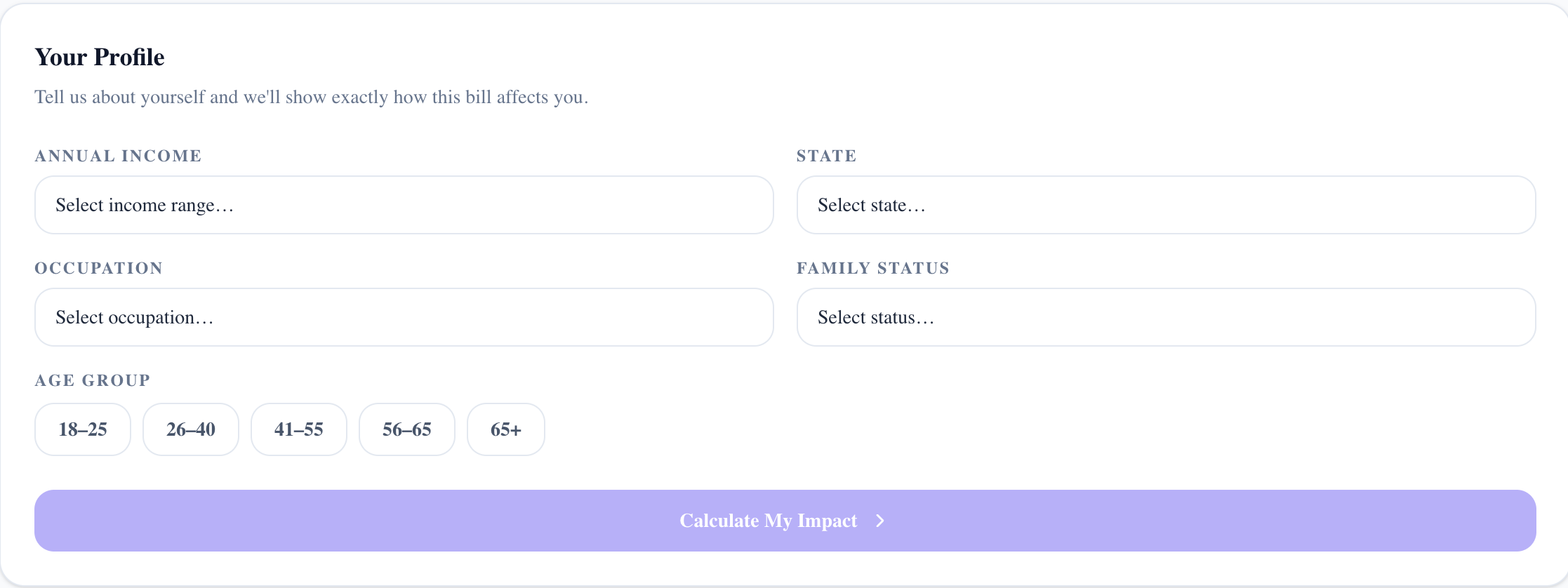The image size is (1568, 588).
Task: Choose the 26–40 age group
Action: (191, 429)
